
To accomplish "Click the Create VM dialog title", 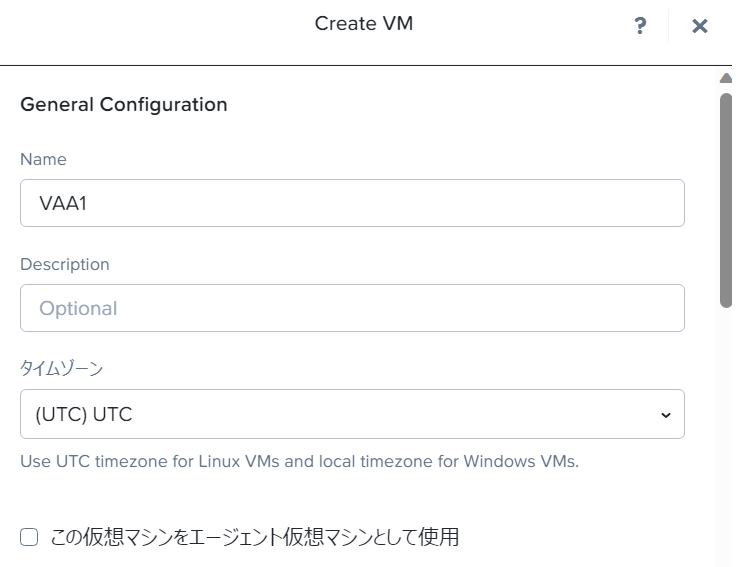I will click(364, 23).
